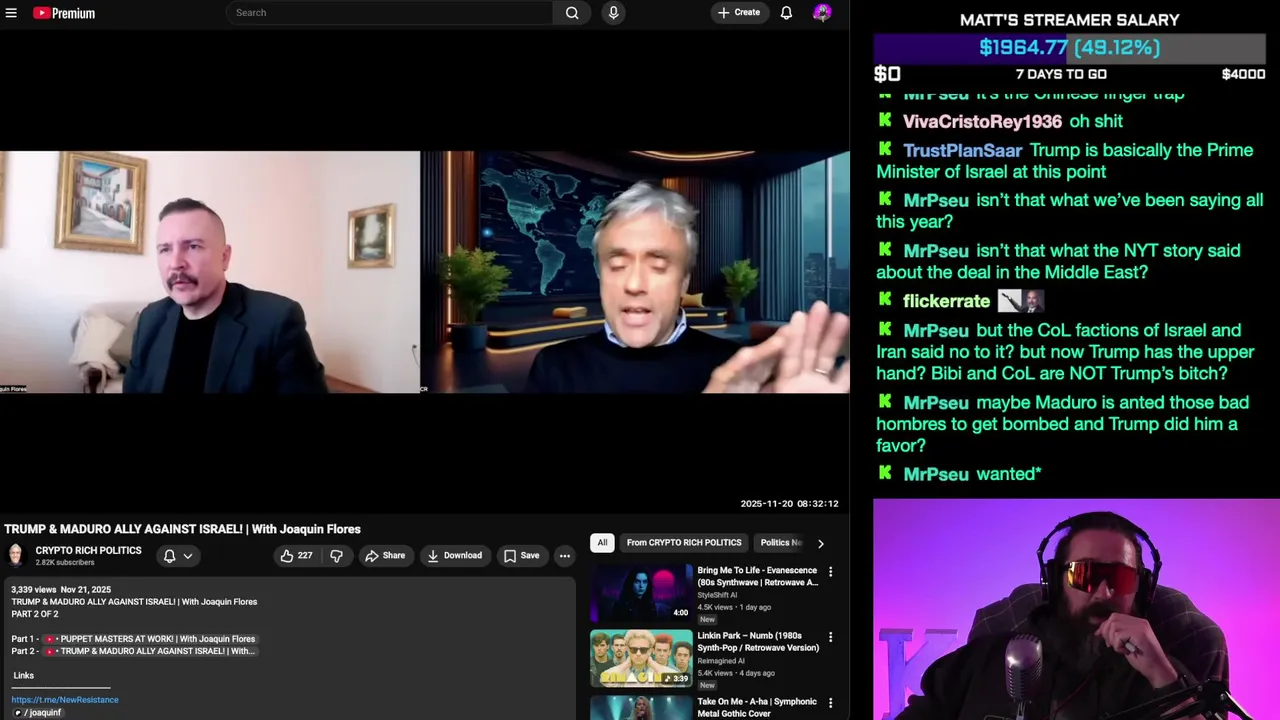Start voice search with microphone icon
The width and height of the screenshot is (1280, 720).
(x=613, y=13)
